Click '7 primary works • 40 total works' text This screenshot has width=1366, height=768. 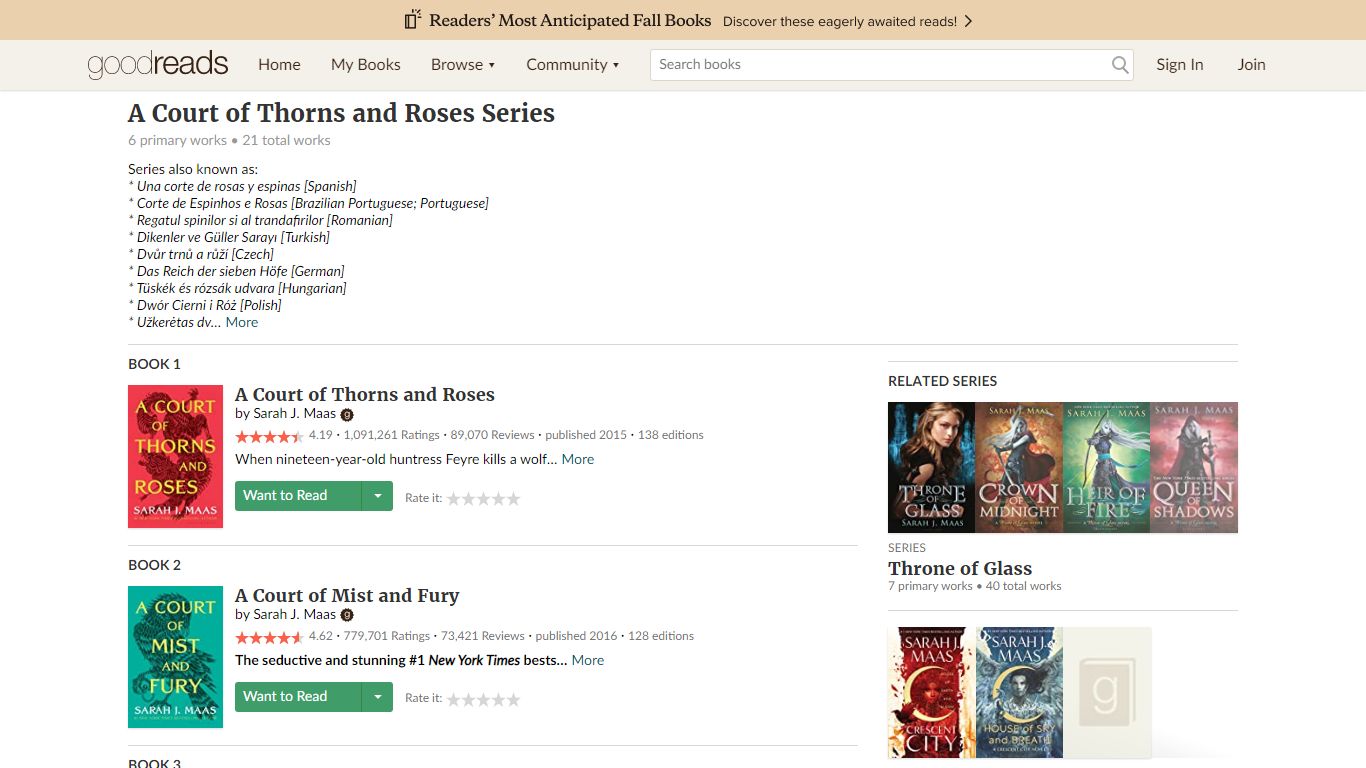(x=975, y=586)
